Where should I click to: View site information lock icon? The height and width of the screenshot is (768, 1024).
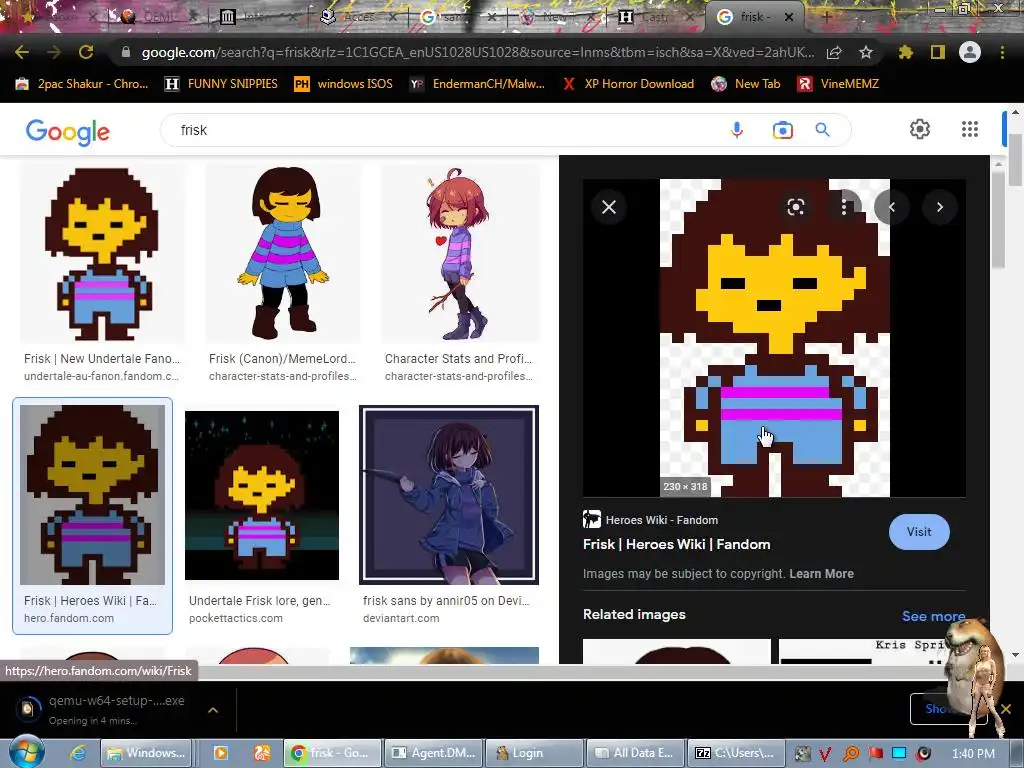pyautogui.click(x=126, y=52)
